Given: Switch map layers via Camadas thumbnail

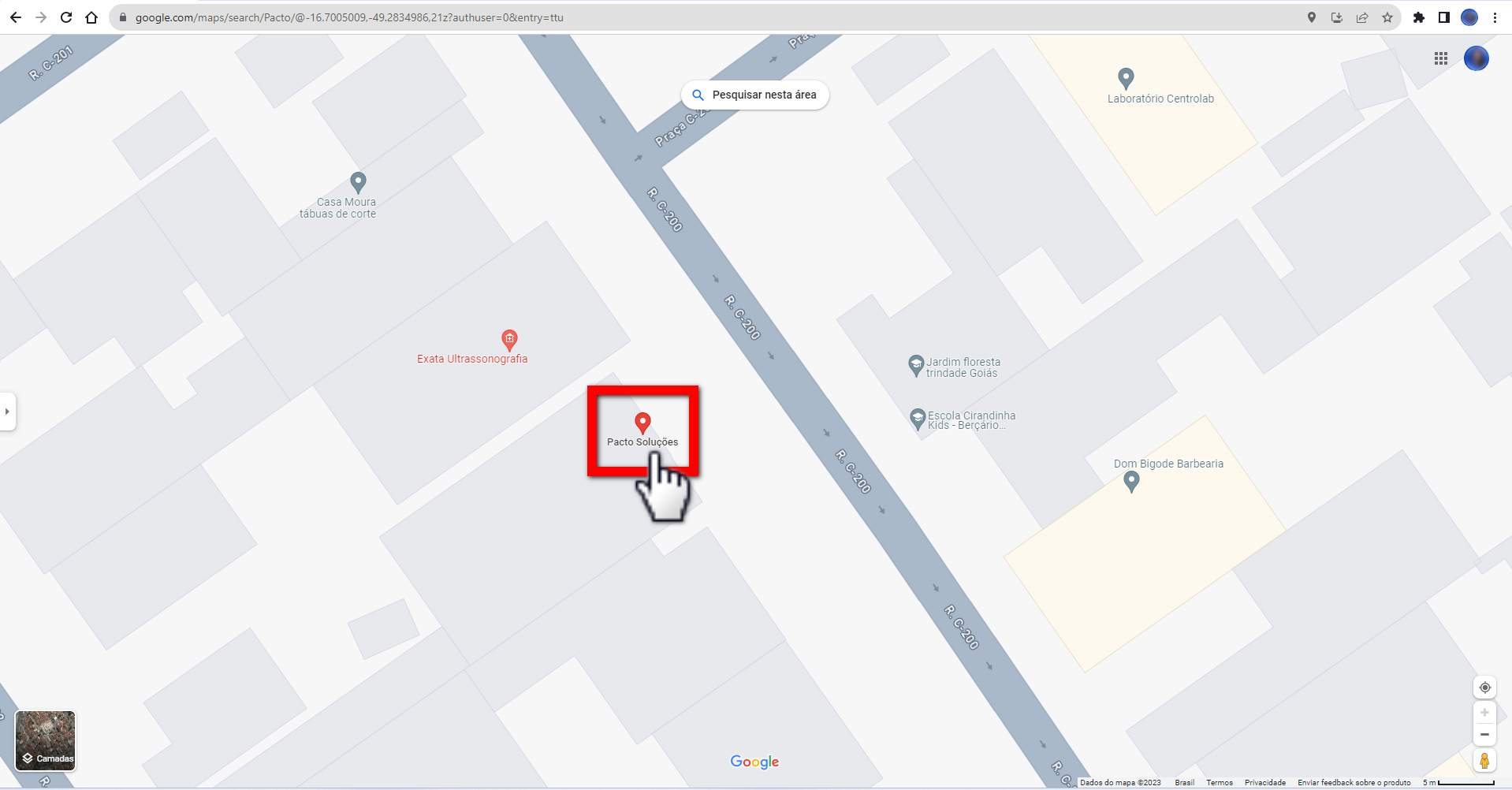Looking at the screenshot, I should [46, 740].
